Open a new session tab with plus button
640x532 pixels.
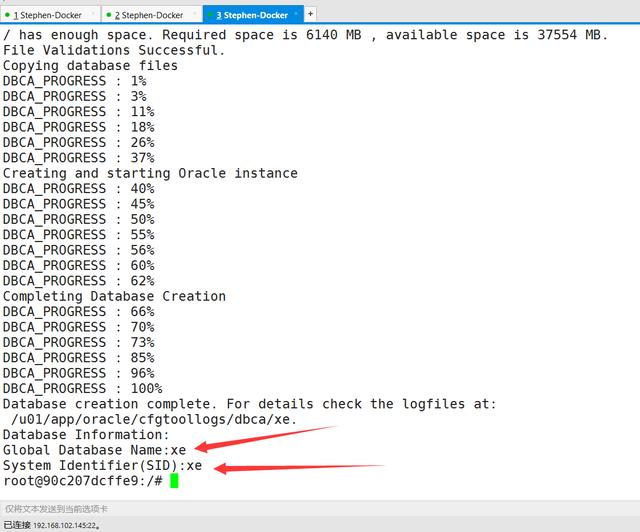point(310,14)
